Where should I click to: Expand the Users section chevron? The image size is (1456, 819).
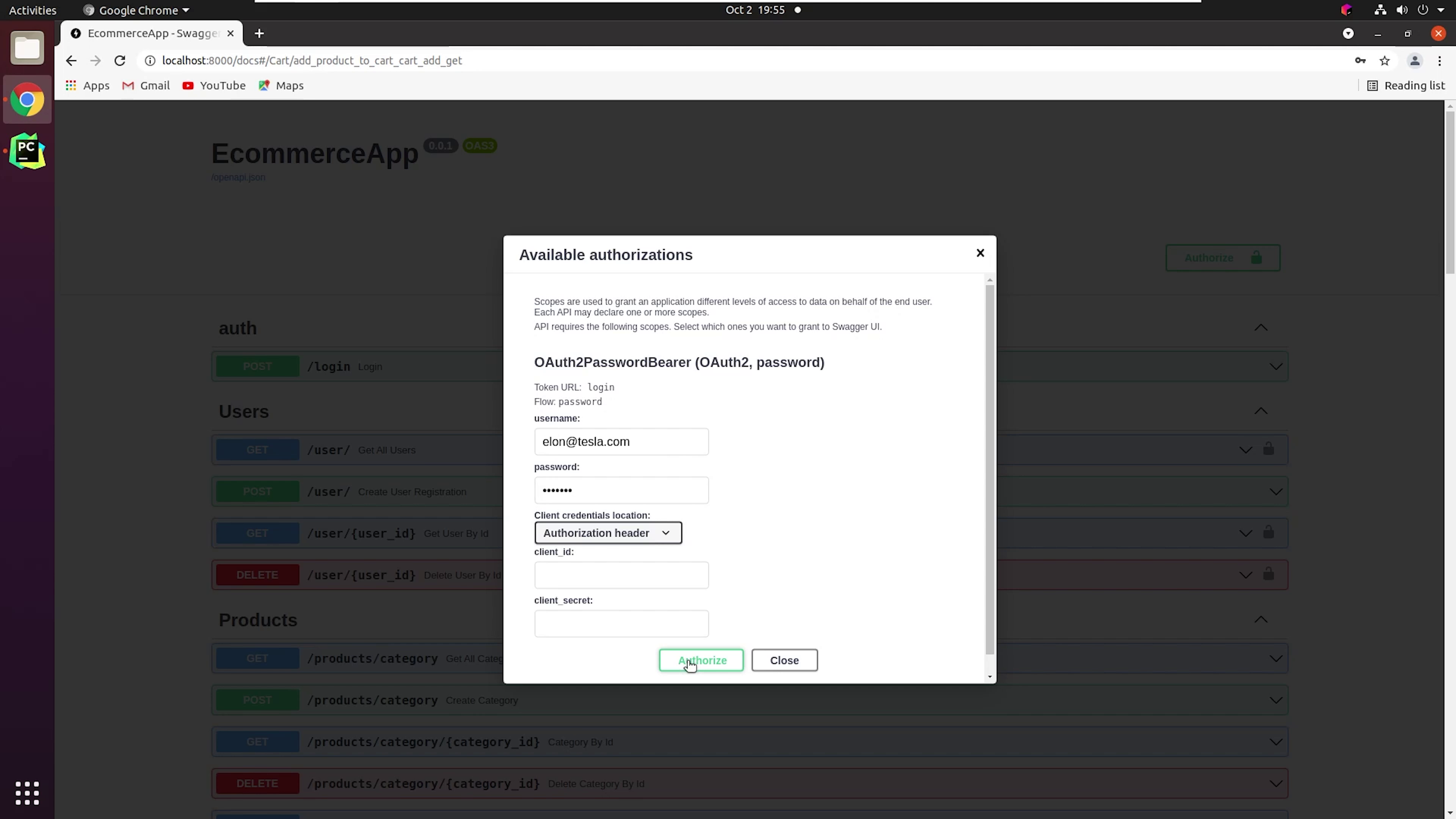coord(1261,411)
